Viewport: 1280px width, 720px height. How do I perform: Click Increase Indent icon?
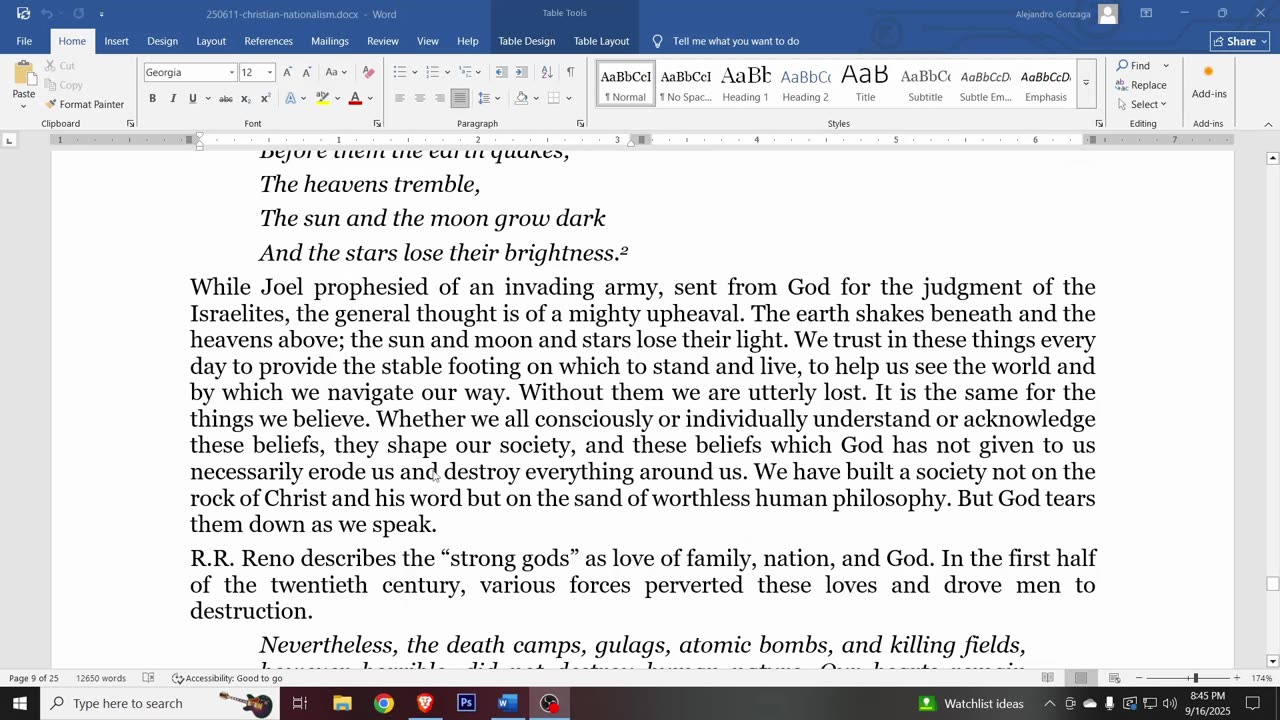click(x=522, y=72)
